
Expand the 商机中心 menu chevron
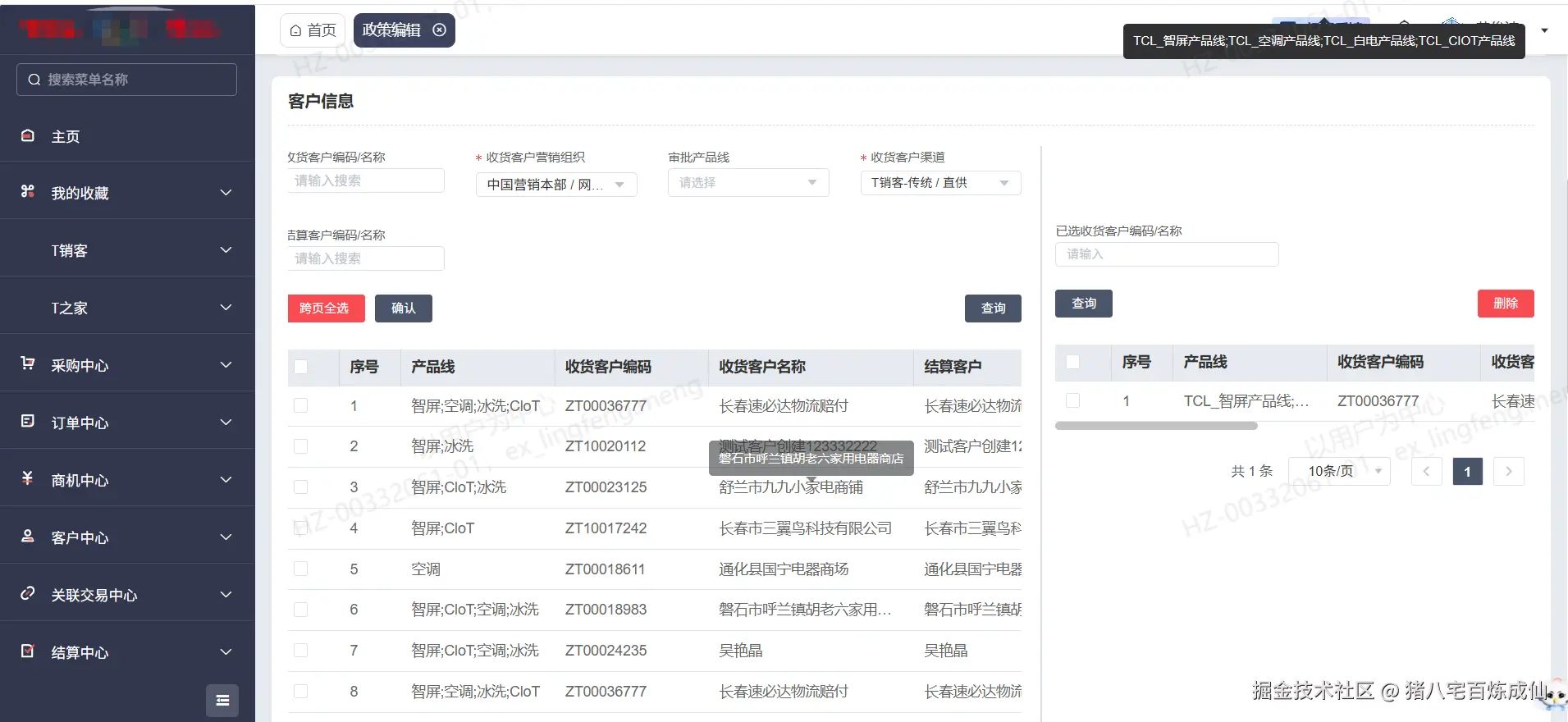click(226, 479)
